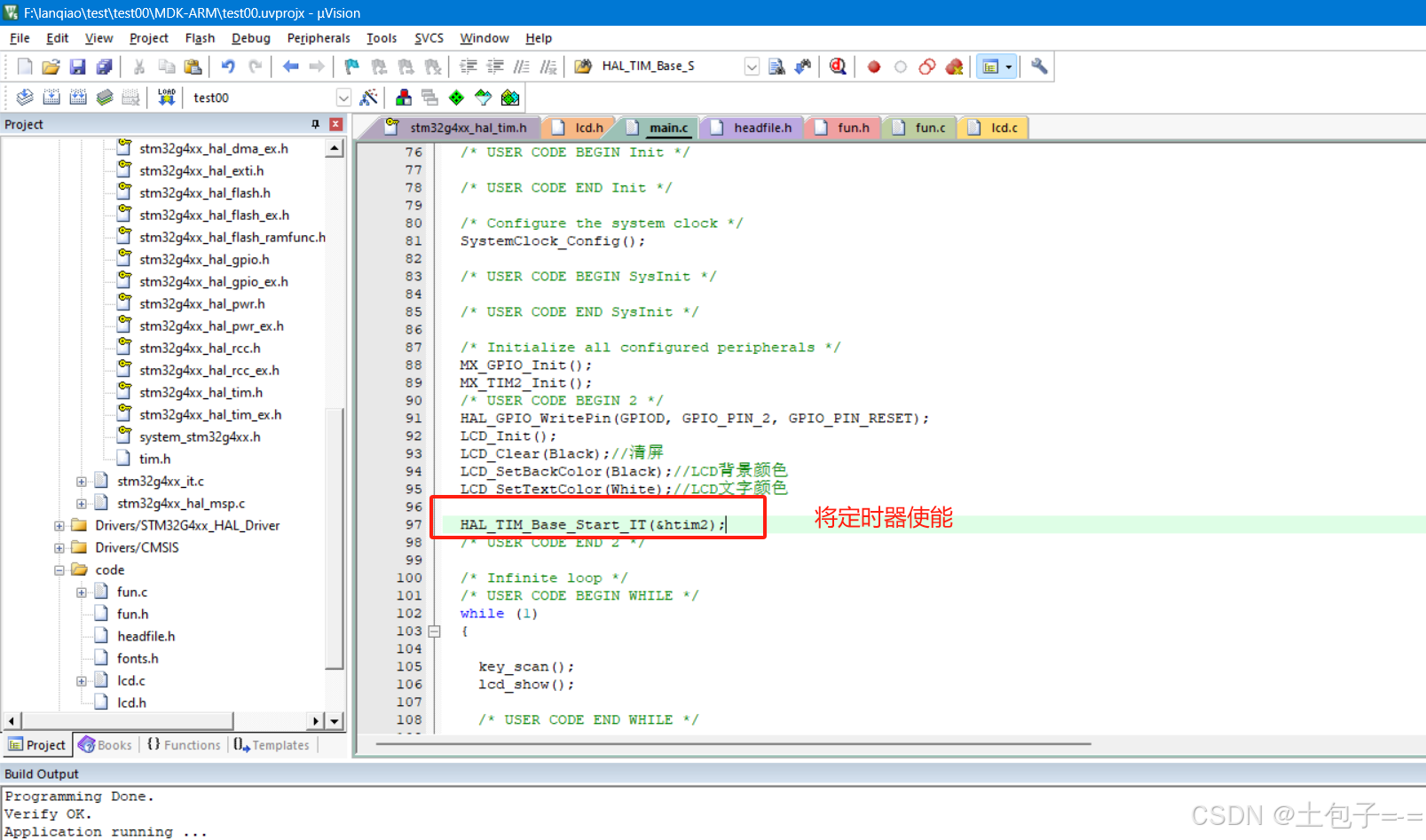Switch to the Books panel tab
This screenshot has height=840, width=1426.
[105, 745]
